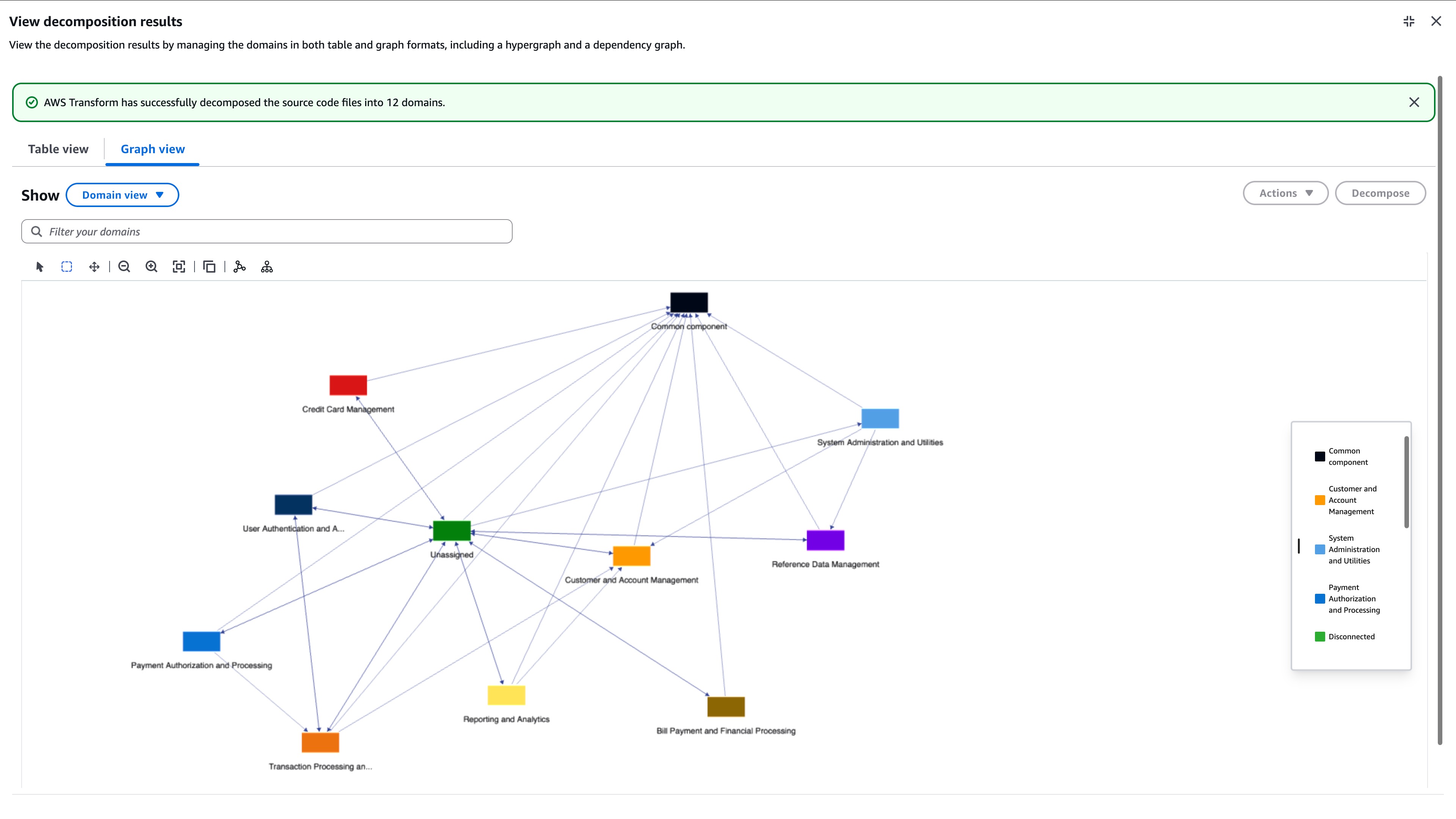Image resolution: width=1456 pixels, height=819 pixels.
Task: Zoom out on the domain graph
Action: (124, 266)
